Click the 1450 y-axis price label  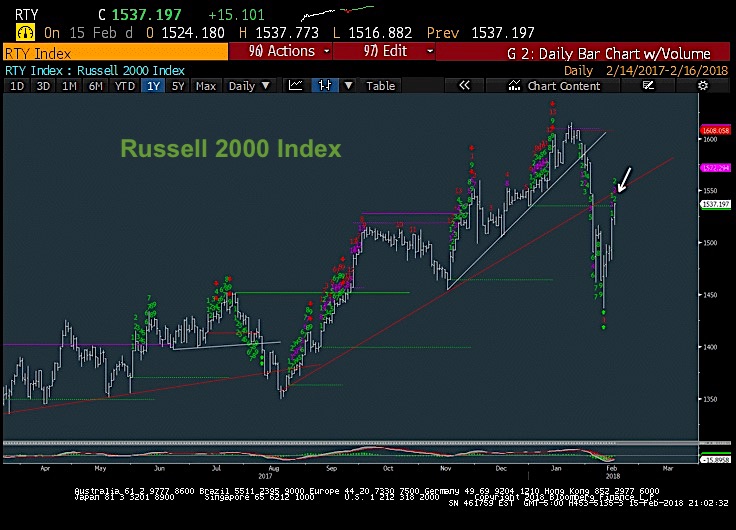(710, 295)
